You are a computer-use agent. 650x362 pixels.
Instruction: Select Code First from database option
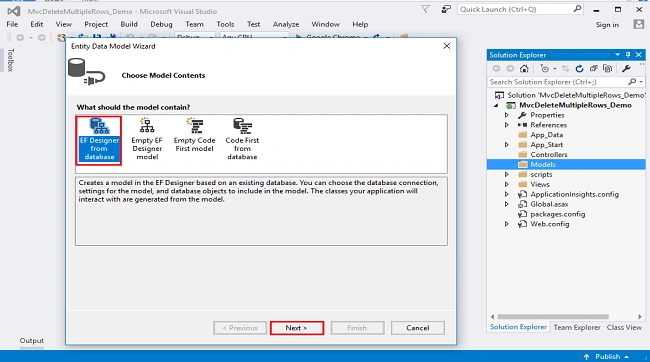242,140
